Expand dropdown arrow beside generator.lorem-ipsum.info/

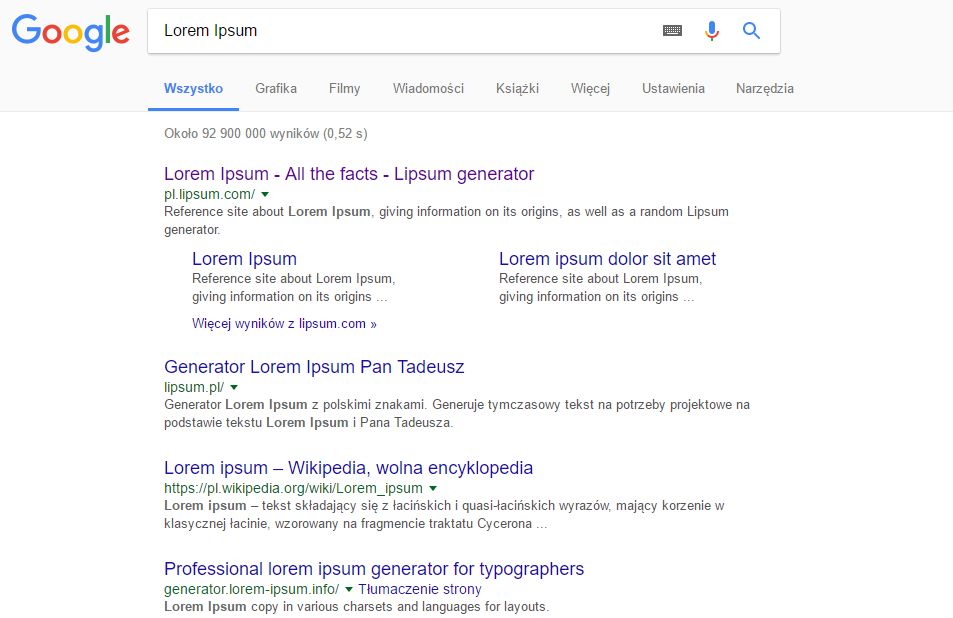tap(349, 589)
